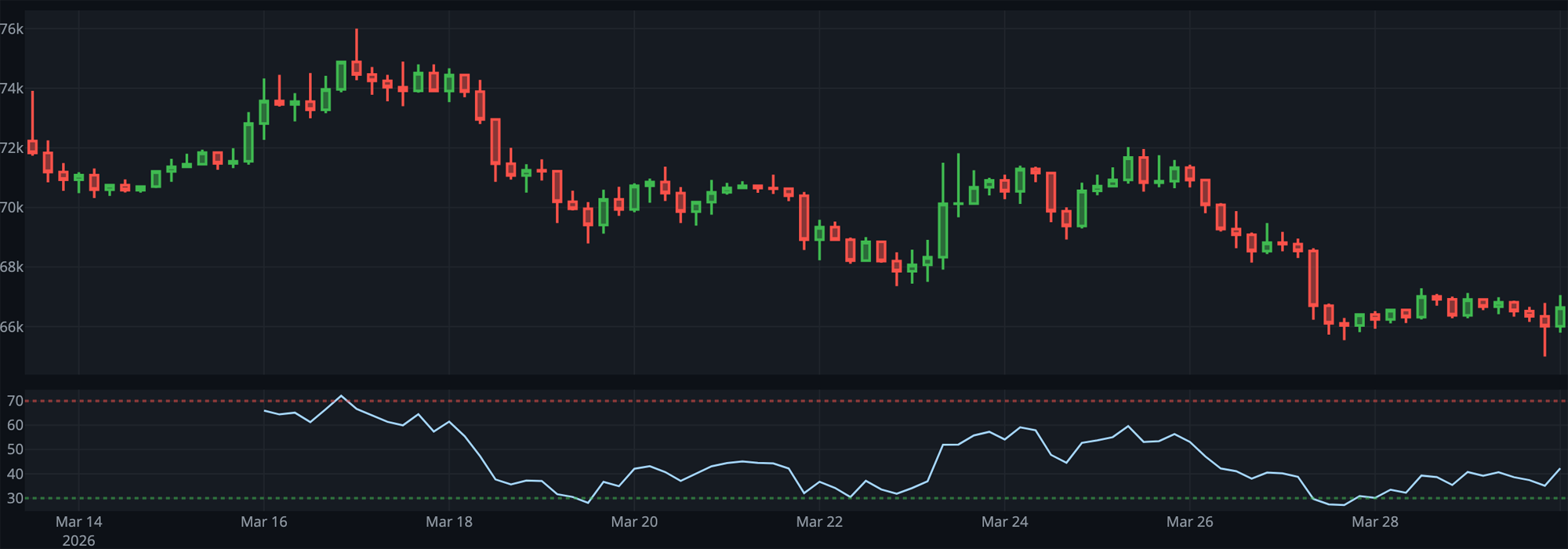
Task: Click the RSI line peak above 70
Action: tap(341, 396)
